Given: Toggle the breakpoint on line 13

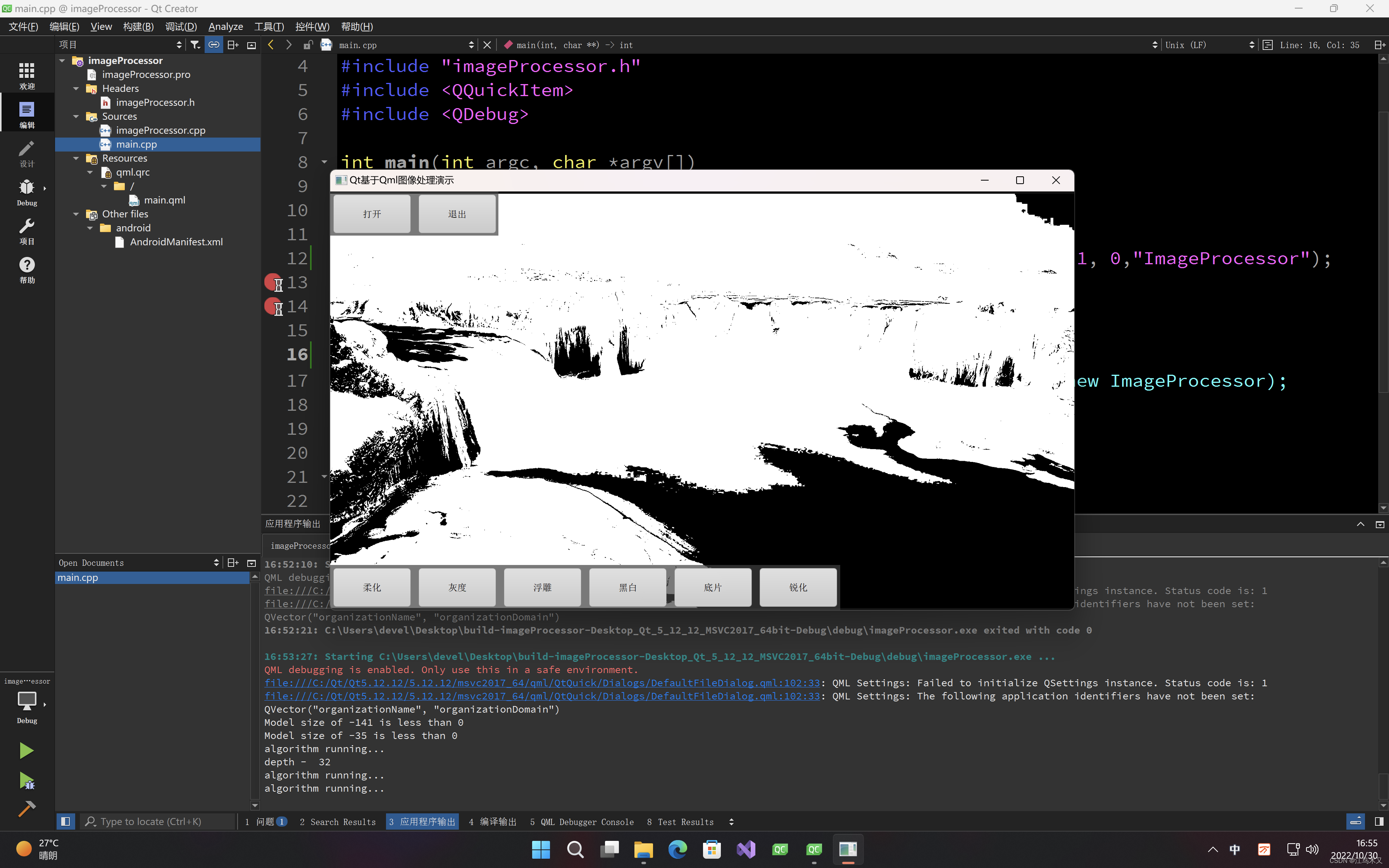Looking at the screenshot, I should pyautogui.click(x=272, y=282).
